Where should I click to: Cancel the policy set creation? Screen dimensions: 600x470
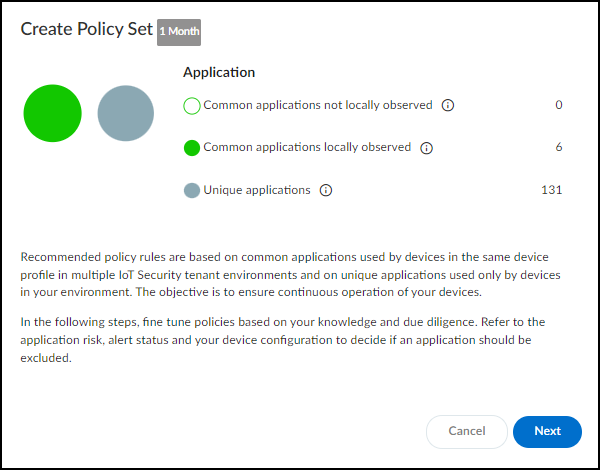click(x=466, y=431)
